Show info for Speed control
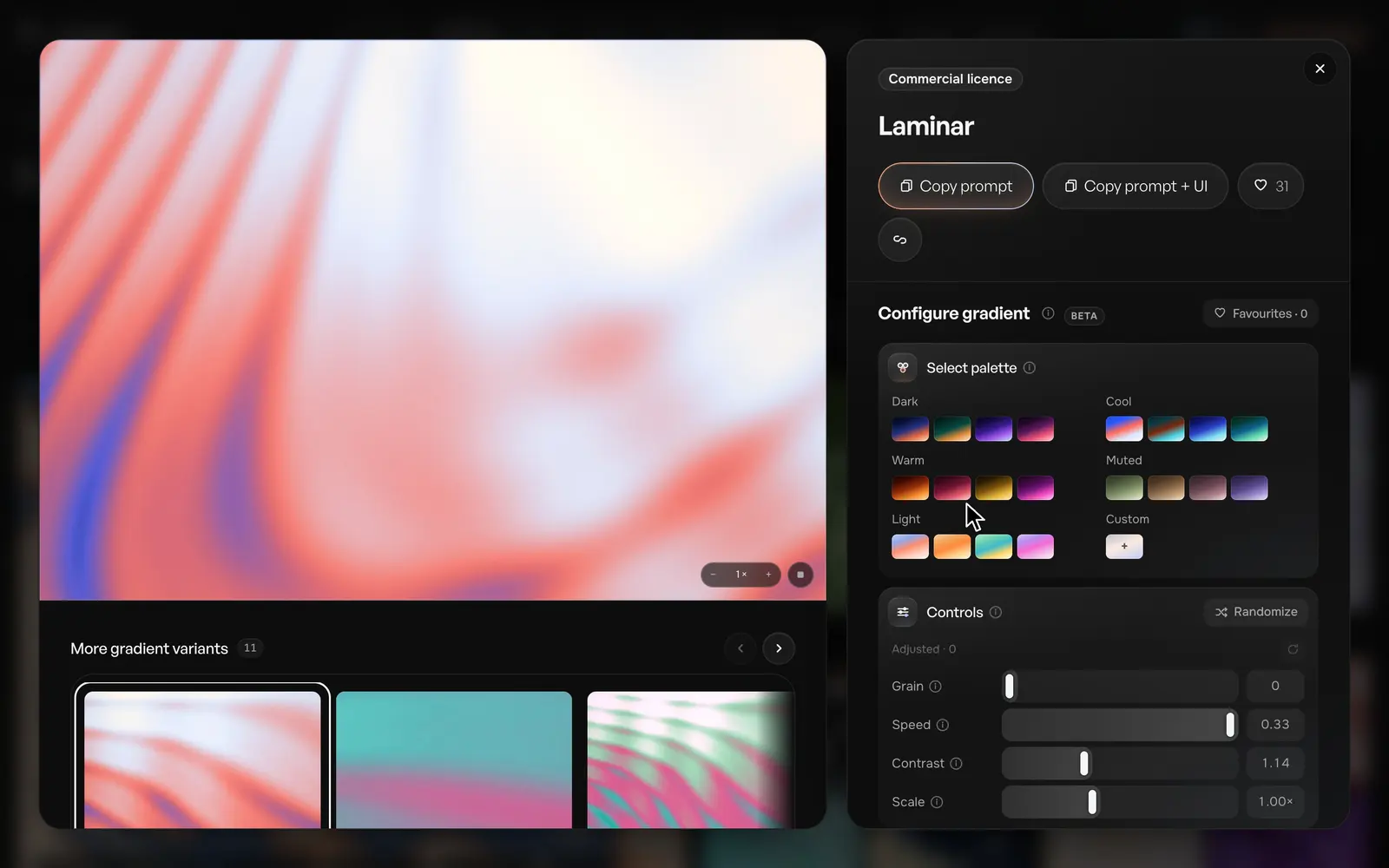 click(943, 725)
